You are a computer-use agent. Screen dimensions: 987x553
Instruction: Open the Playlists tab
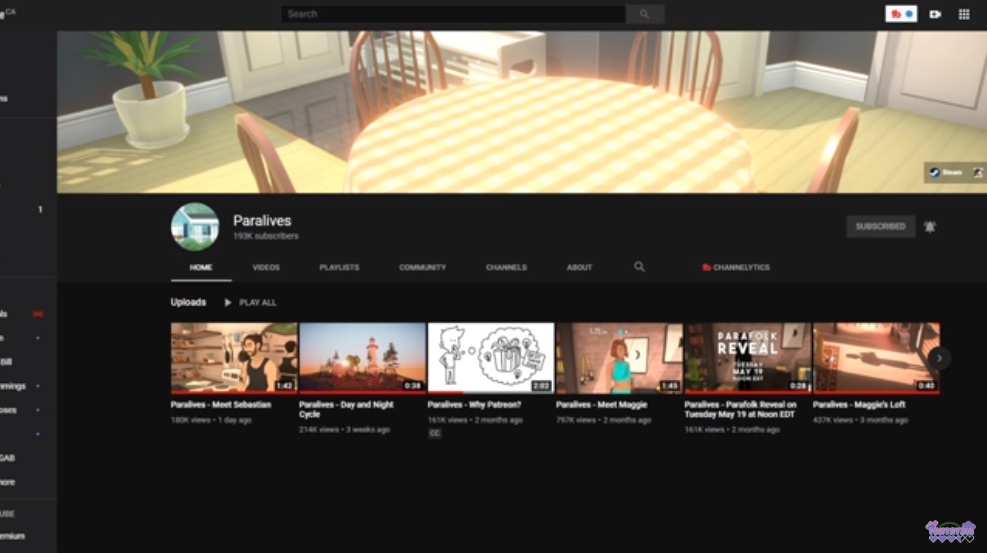(x=339, y=268)
